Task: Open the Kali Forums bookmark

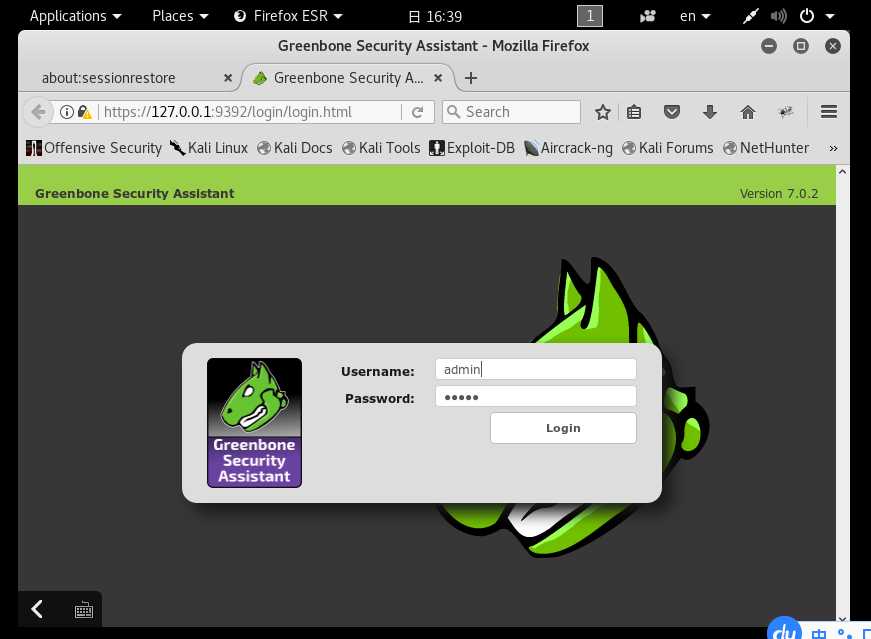Action: click(668, 148)
